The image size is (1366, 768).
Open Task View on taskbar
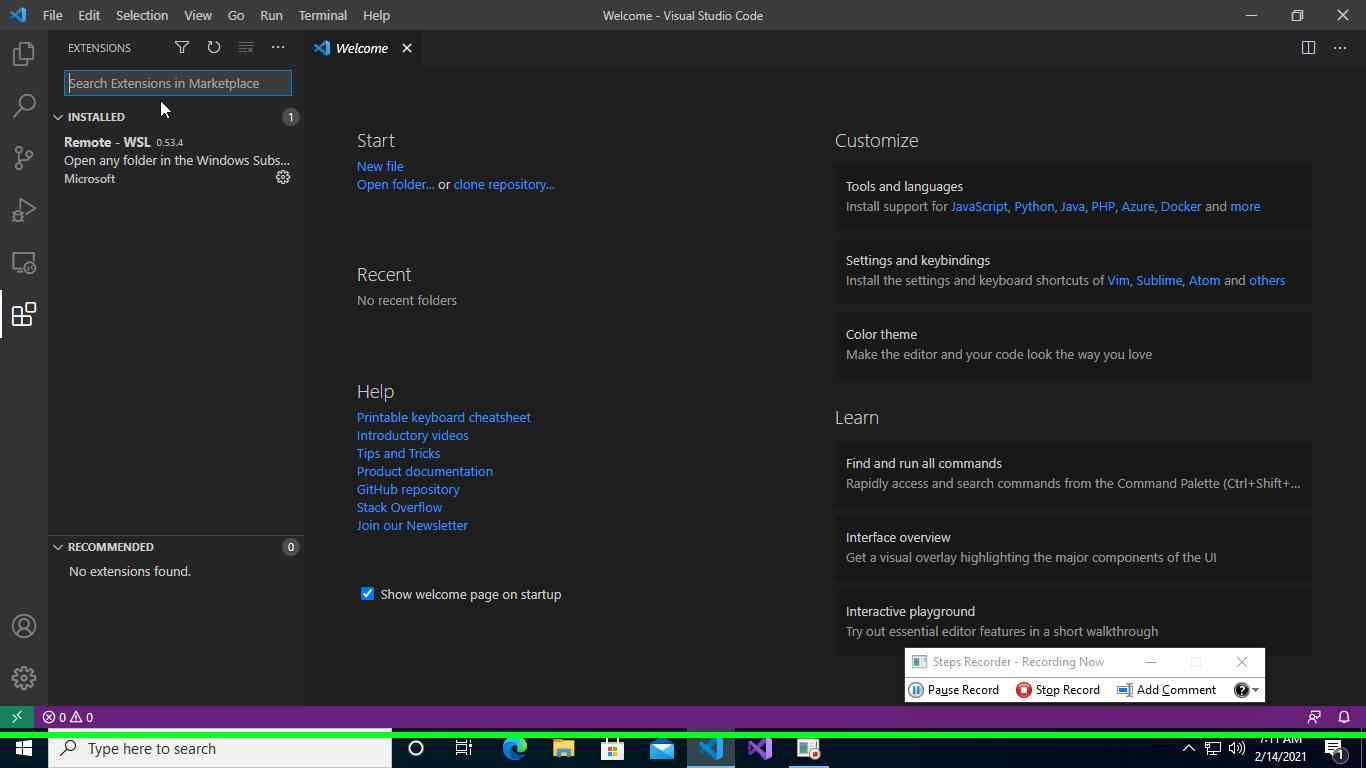[464, 748]
